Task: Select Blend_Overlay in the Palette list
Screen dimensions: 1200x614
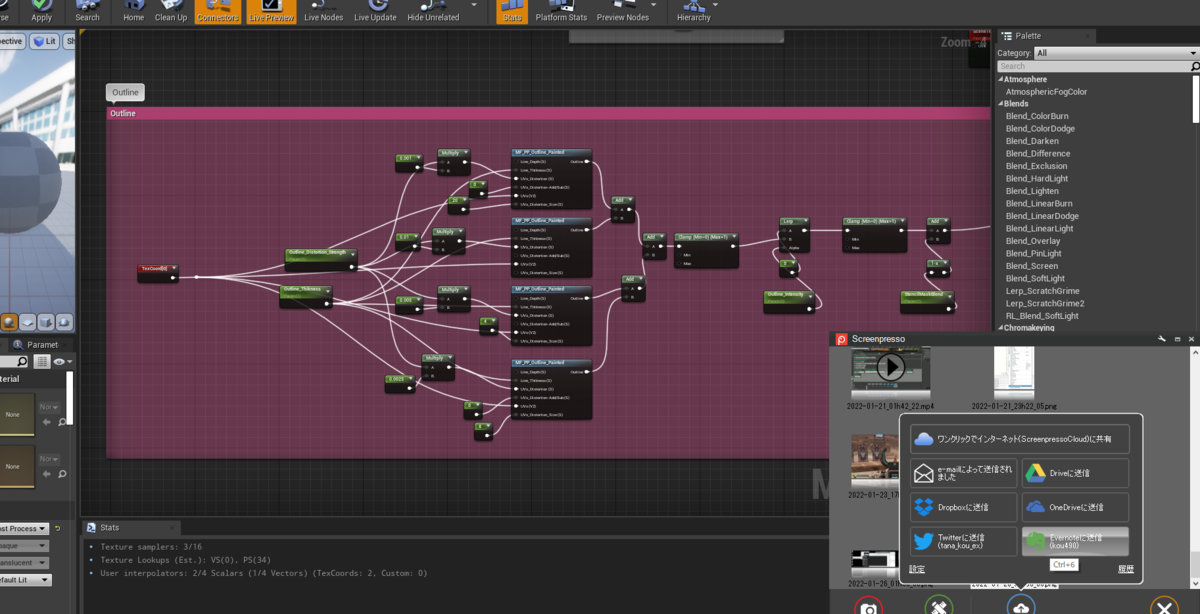Action: (x=1033, y=241)
